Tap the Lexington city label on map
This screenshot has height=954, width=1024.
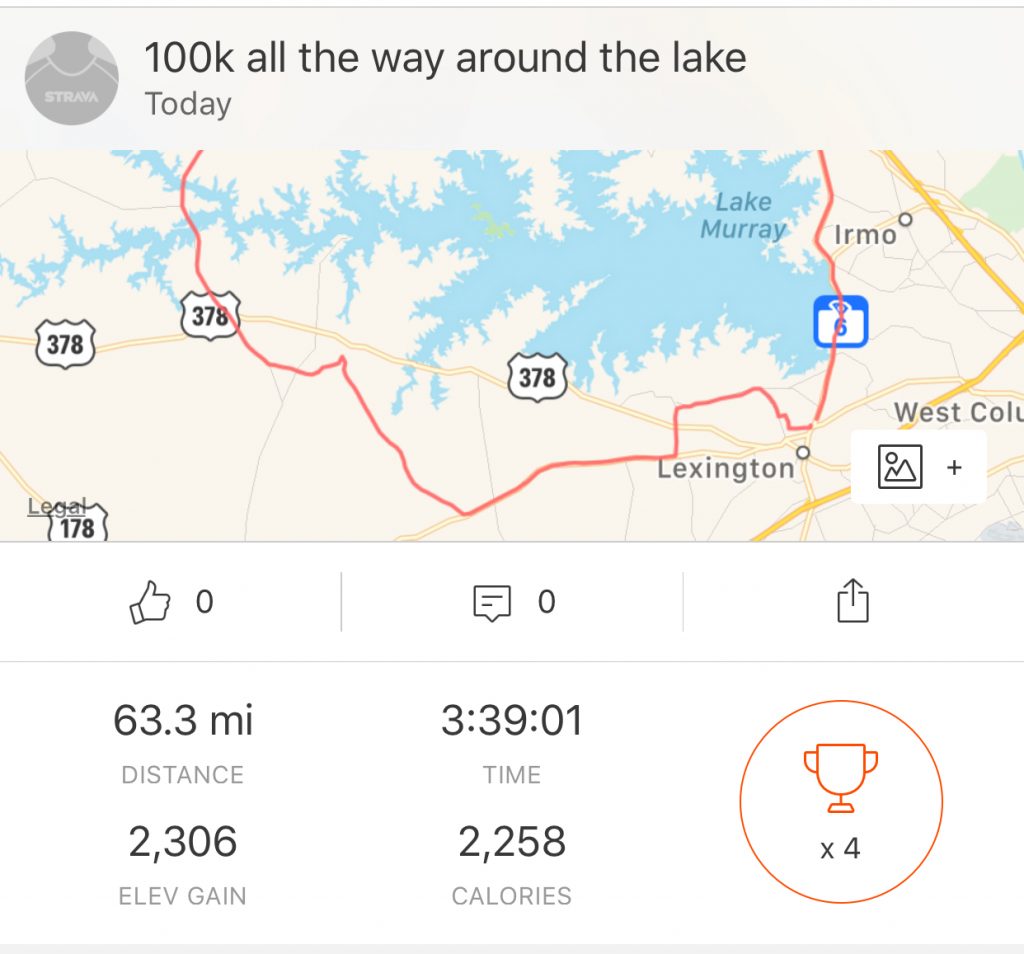[725, 468]
